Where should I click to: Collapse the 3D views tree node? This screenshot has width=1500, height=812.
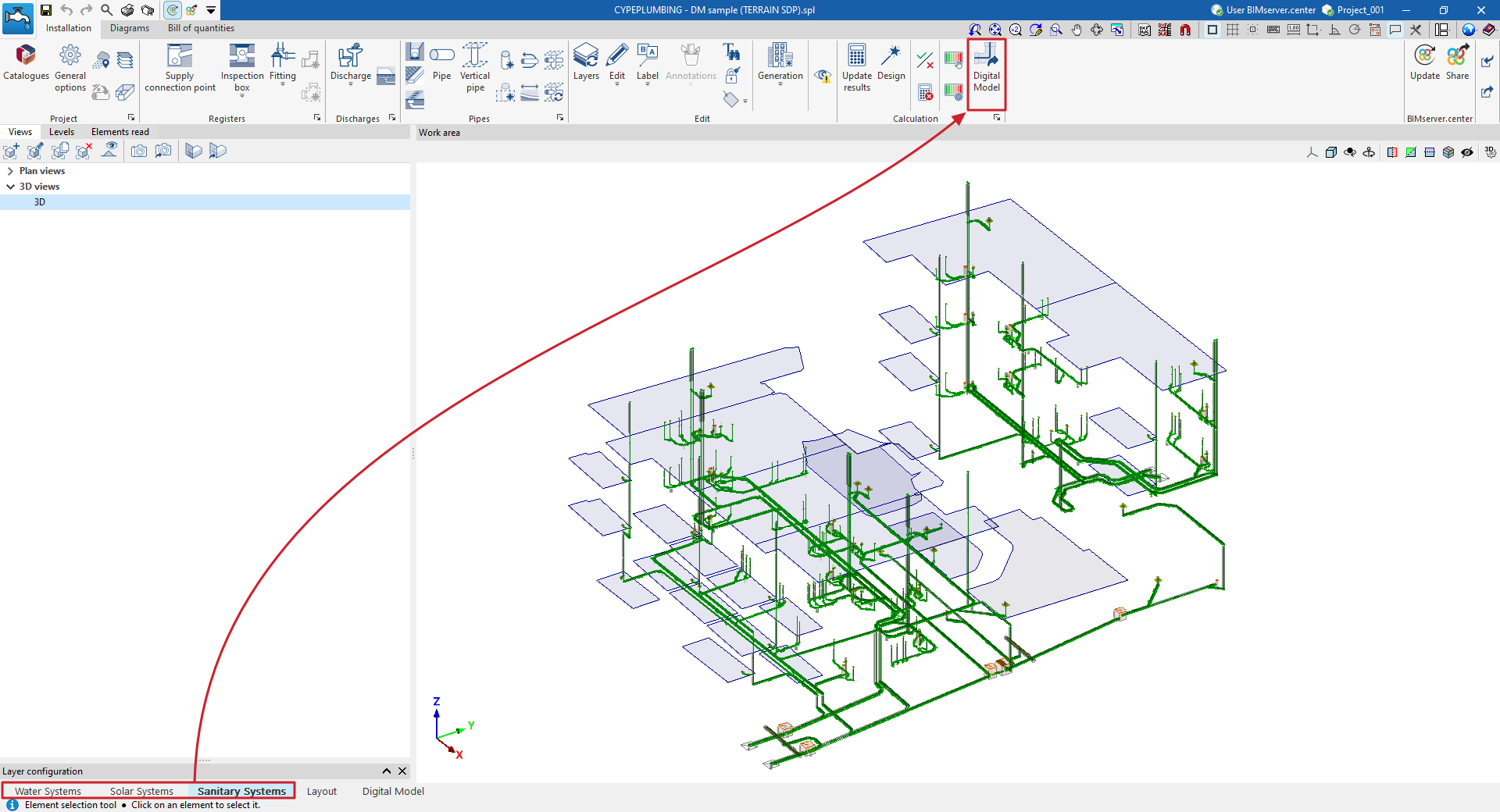(x=10, y=187)
